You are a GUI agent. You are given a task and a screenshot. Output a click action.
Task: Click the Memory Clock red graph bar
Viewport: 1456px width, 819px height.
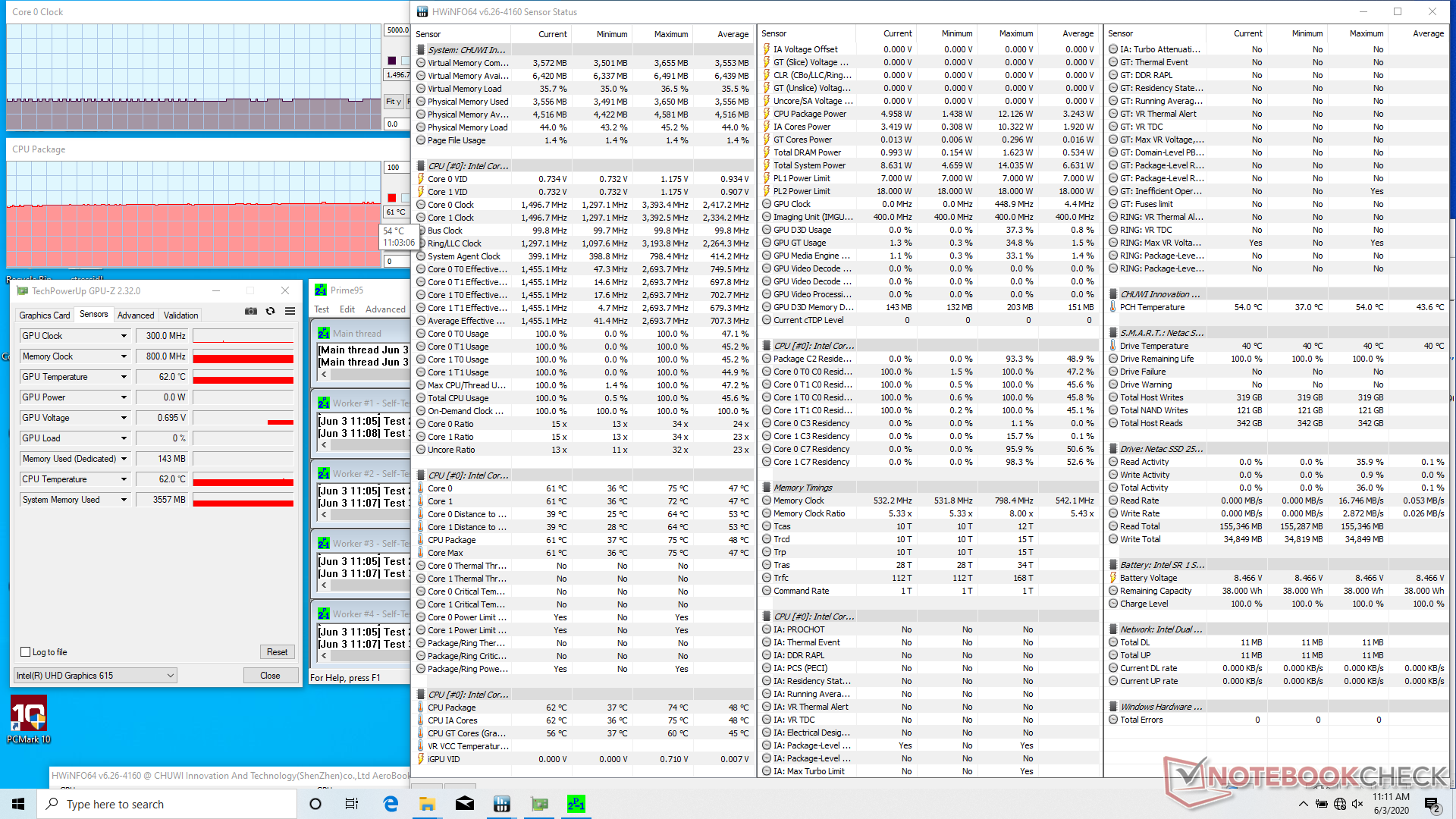click(x=243, y=359)
